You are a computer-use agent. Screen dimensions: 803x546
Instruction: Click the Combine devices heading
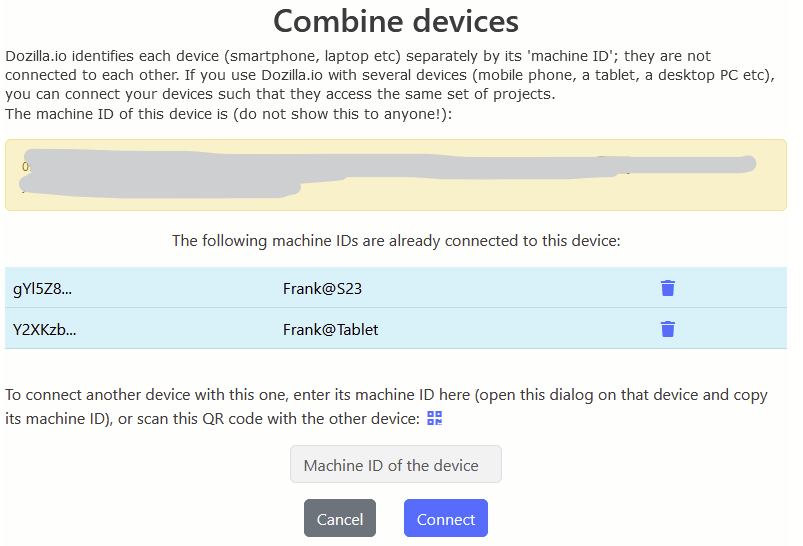[396, 21]
